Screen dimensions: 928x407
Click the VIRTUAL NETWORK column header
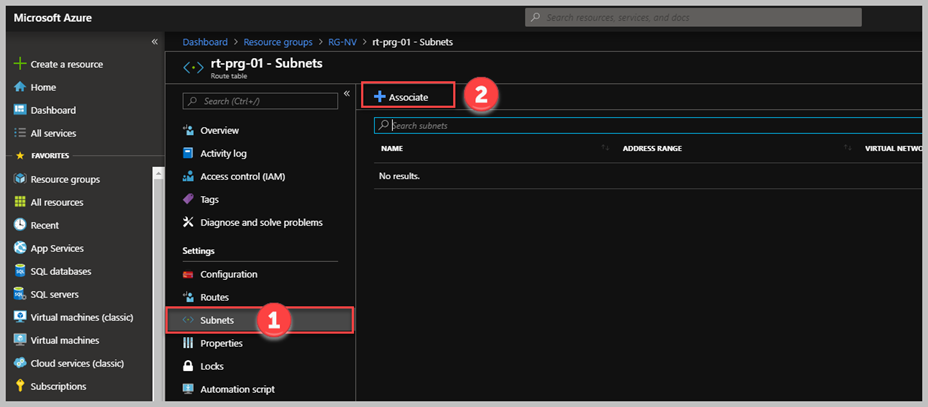pos(894,148)
